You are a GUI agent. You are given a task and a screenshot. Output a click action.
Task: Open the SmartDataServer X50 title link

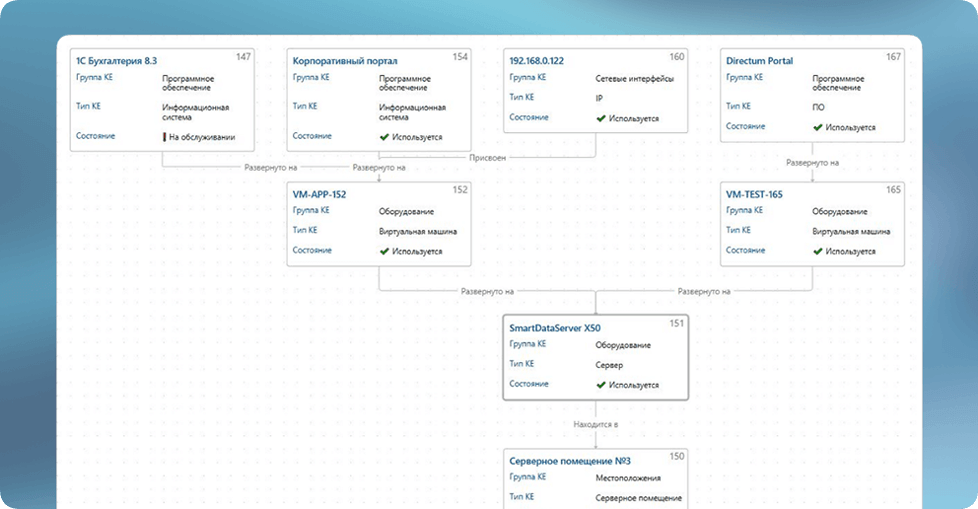tap(554, 327)
